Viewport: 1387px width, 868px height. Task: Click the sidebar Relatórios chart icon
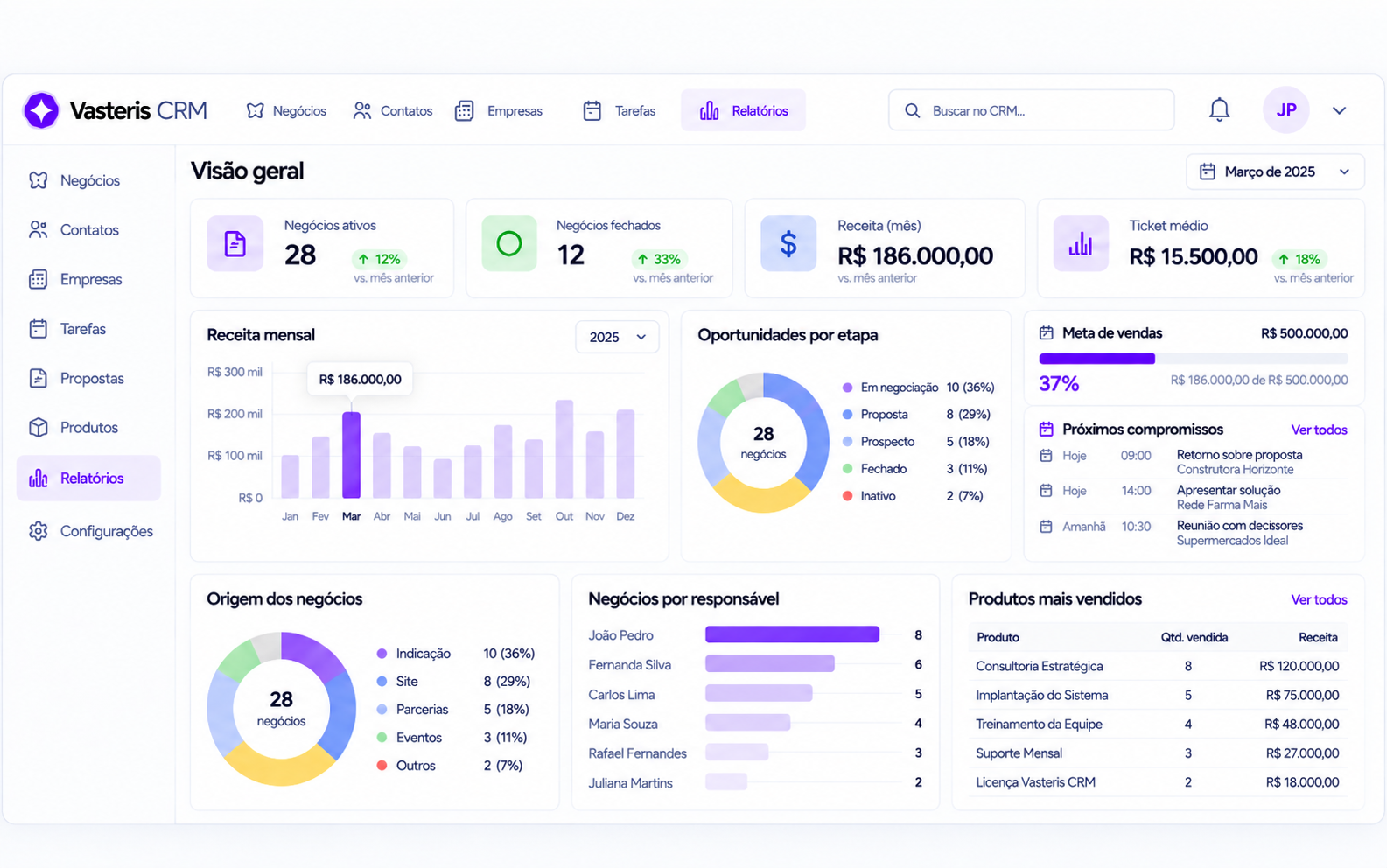click(38, 478)
